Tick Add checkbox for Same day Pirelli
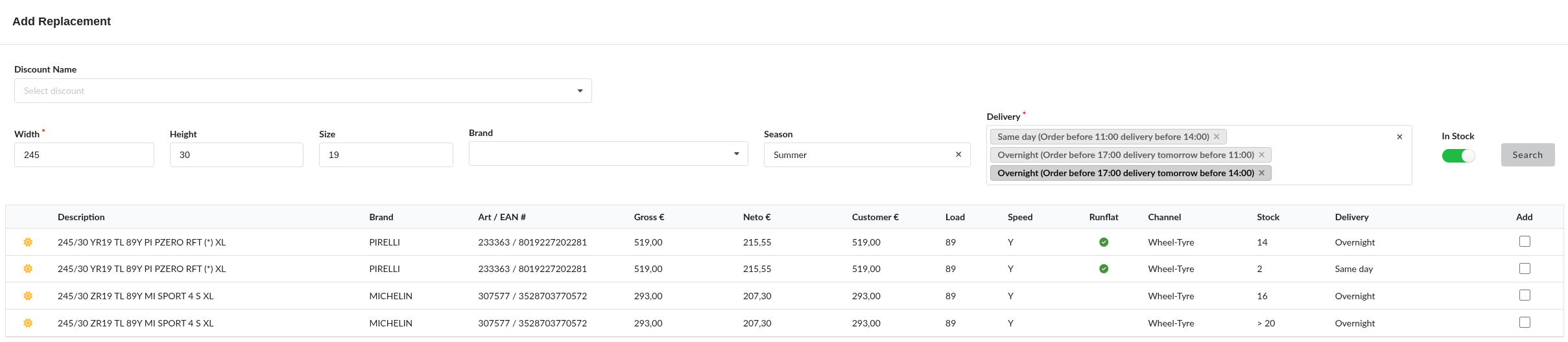 (1524, 269)
